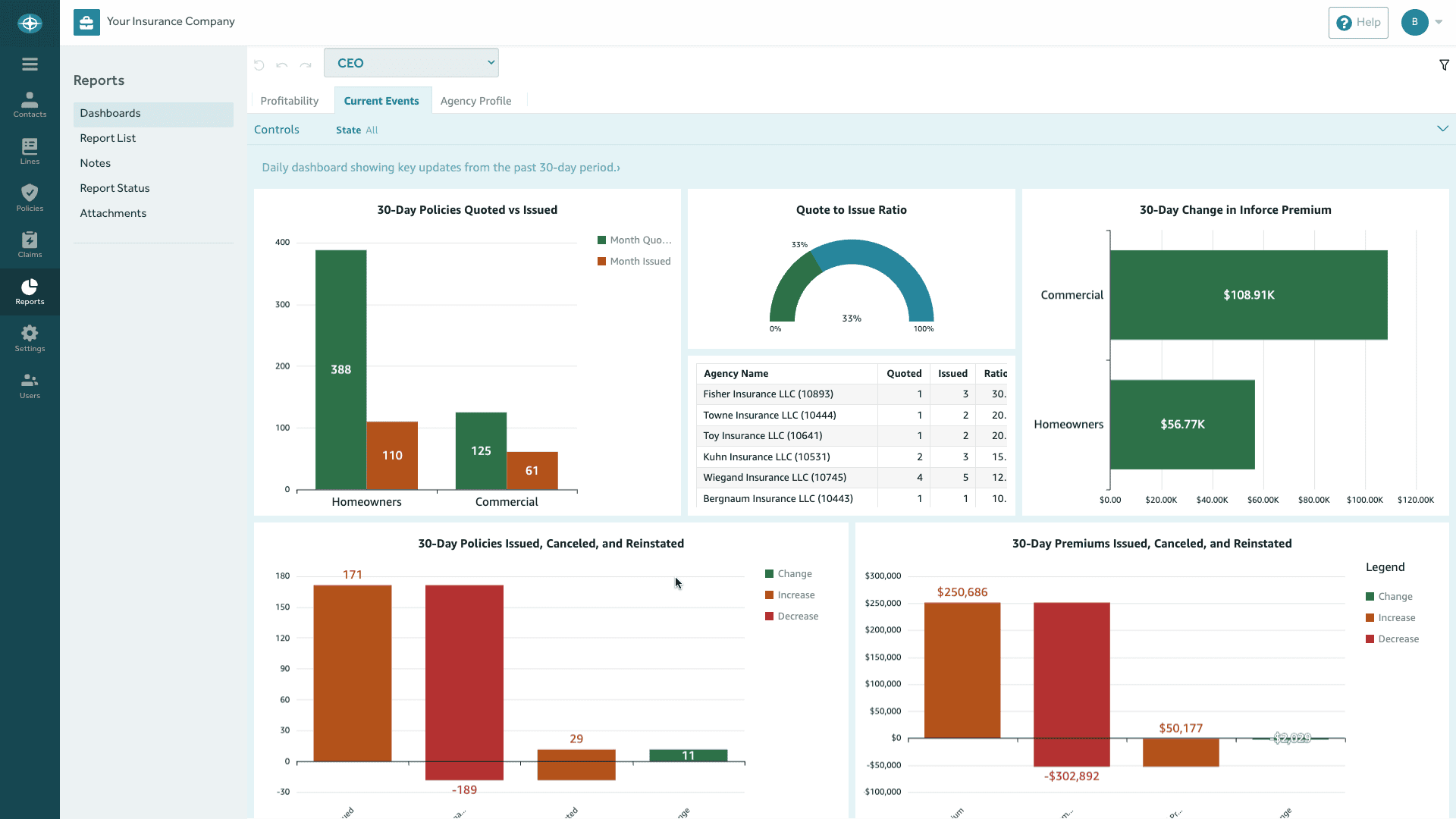This screenshot has height=819, width=1456.
Task: Select Towne Insurance LLC (10444) row
Action: pos(852,416)
